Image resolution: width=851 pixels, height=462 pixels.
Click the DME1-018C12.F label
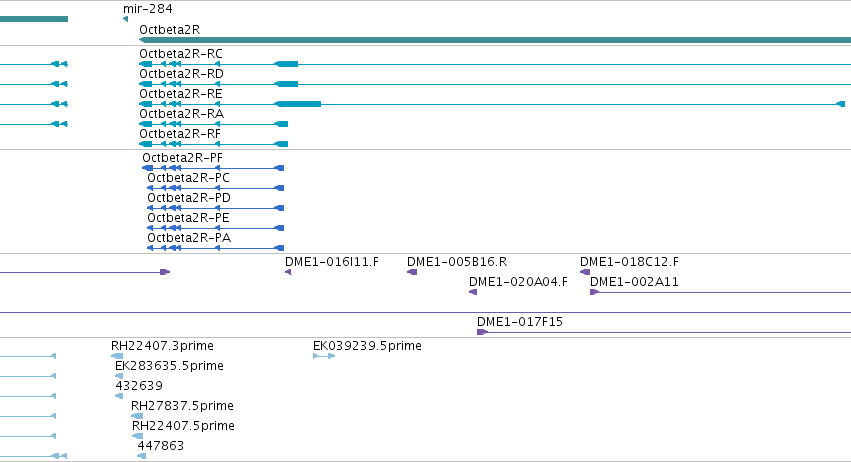pos(629,262)
